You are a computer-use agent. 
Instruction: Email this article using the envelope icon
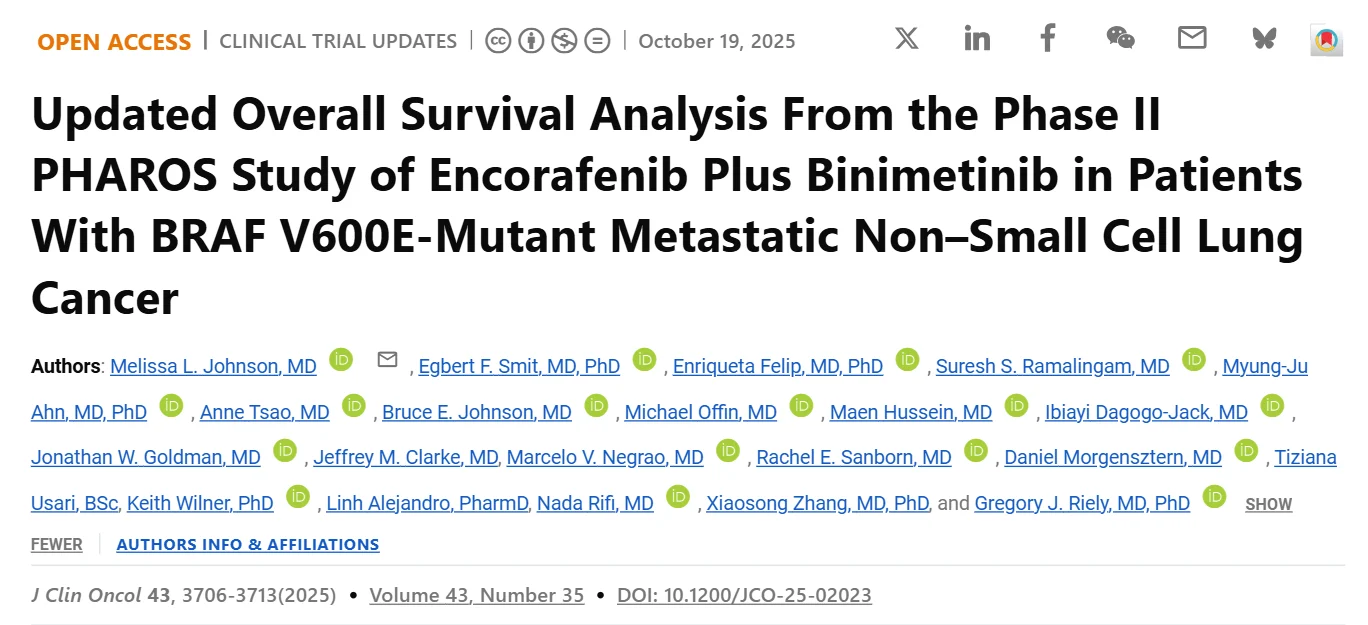(x=1192, y=39)
